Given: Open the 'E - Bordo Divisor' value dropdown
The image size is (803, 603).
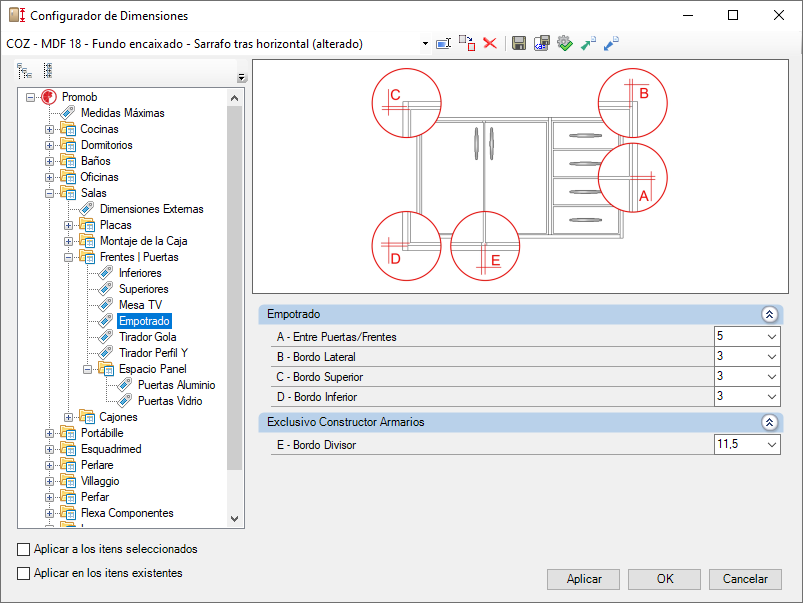Looking at the screenshot, I should [772, 445].
